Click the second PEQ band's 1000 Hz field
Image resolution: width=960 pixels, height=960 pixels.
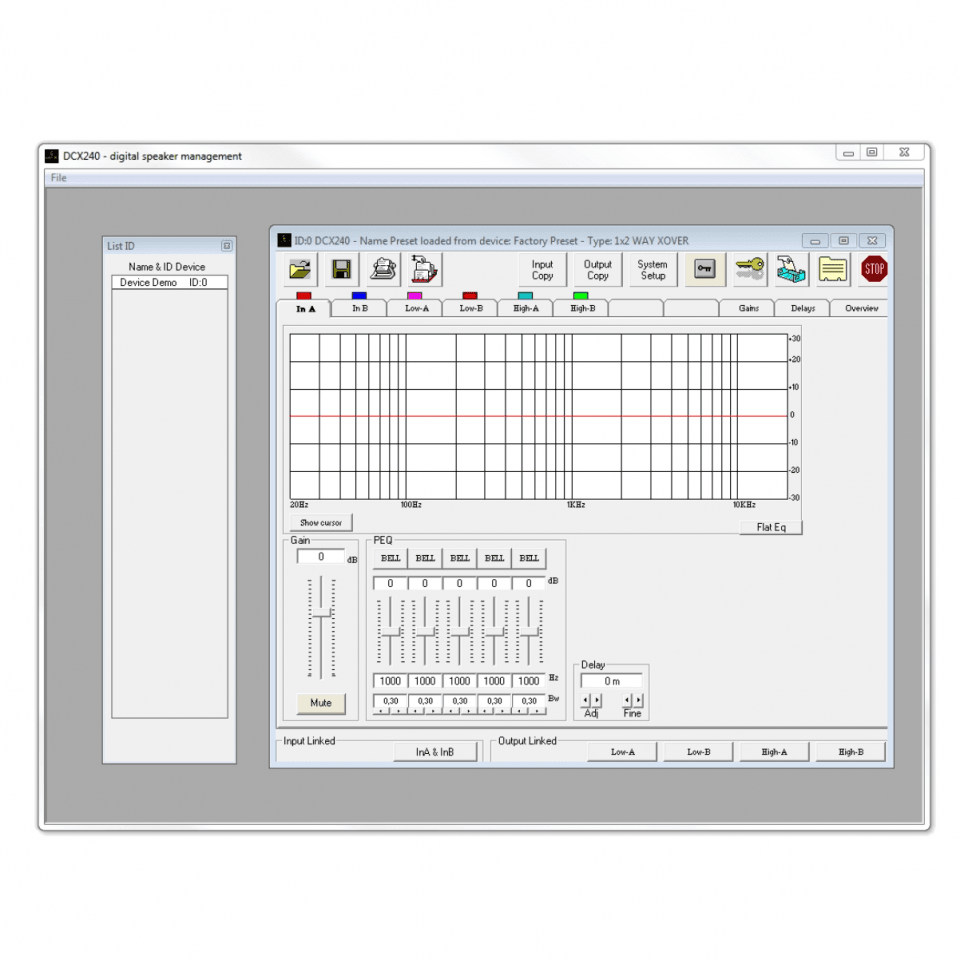[x=425, y=681]
